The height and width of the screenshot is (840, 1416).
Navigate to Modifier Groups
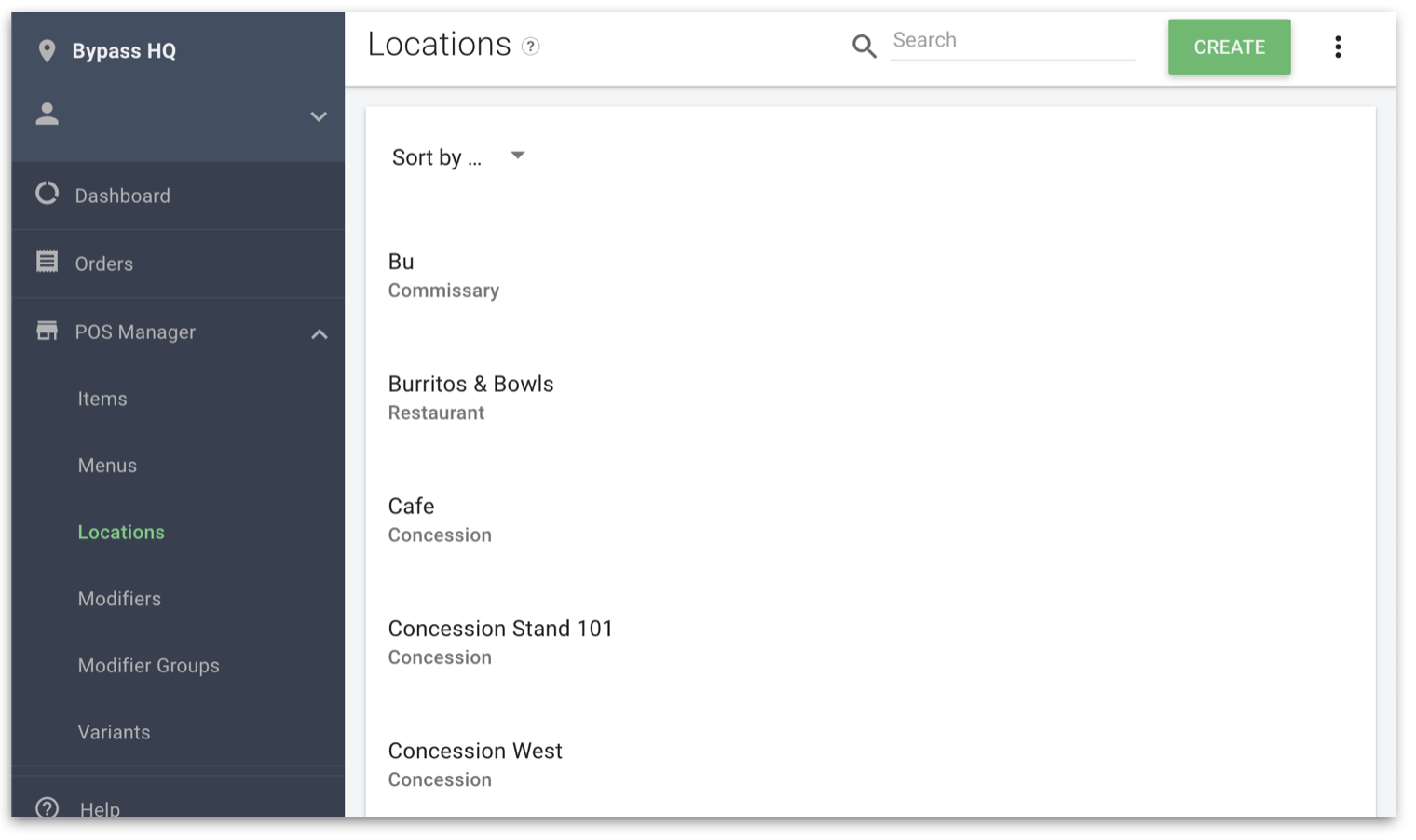(x=149, y=666)
